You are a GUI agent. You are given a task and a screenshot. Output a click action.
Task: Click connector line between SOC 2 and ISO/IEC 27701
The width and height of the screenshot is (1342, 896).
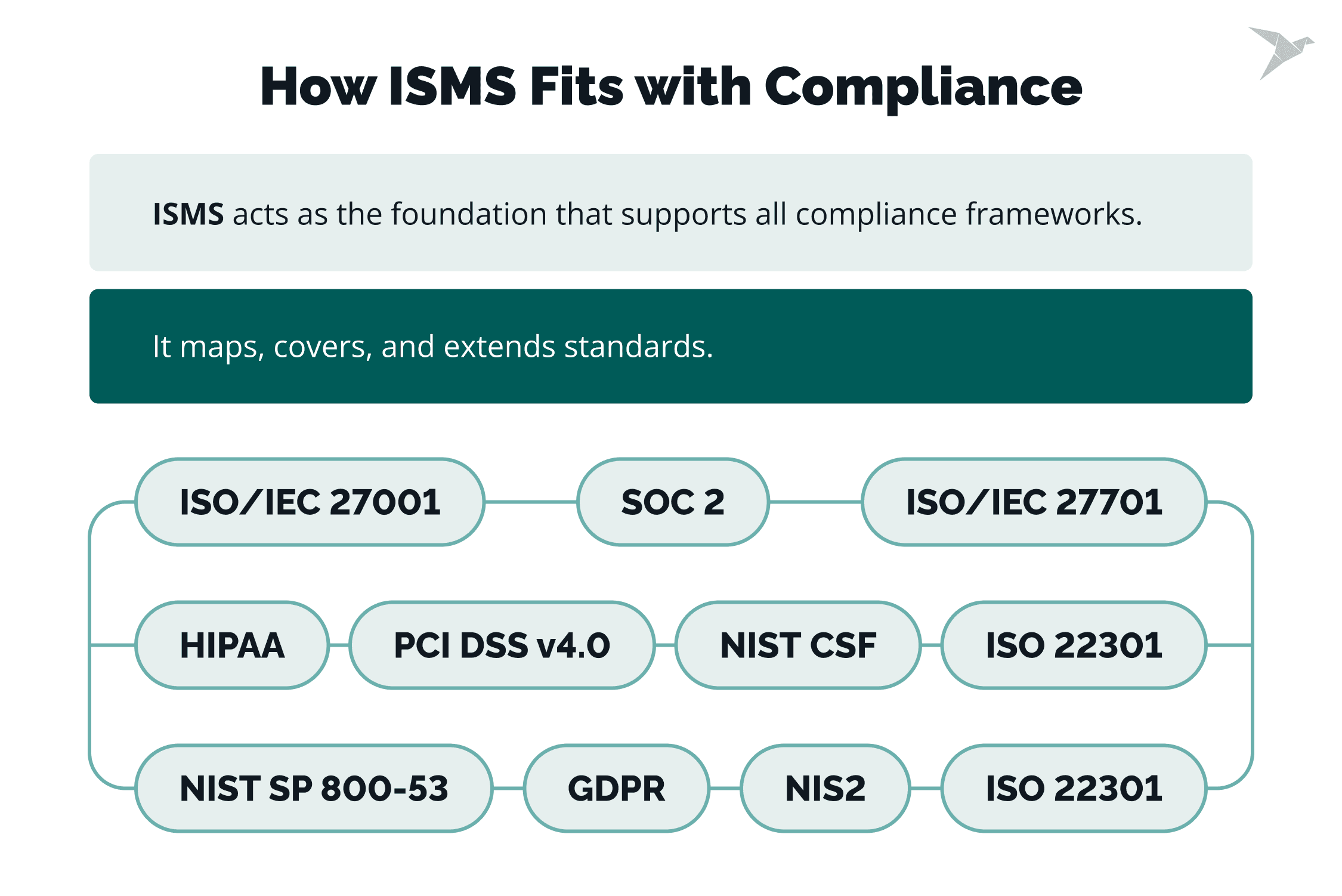tap(815, 502)
